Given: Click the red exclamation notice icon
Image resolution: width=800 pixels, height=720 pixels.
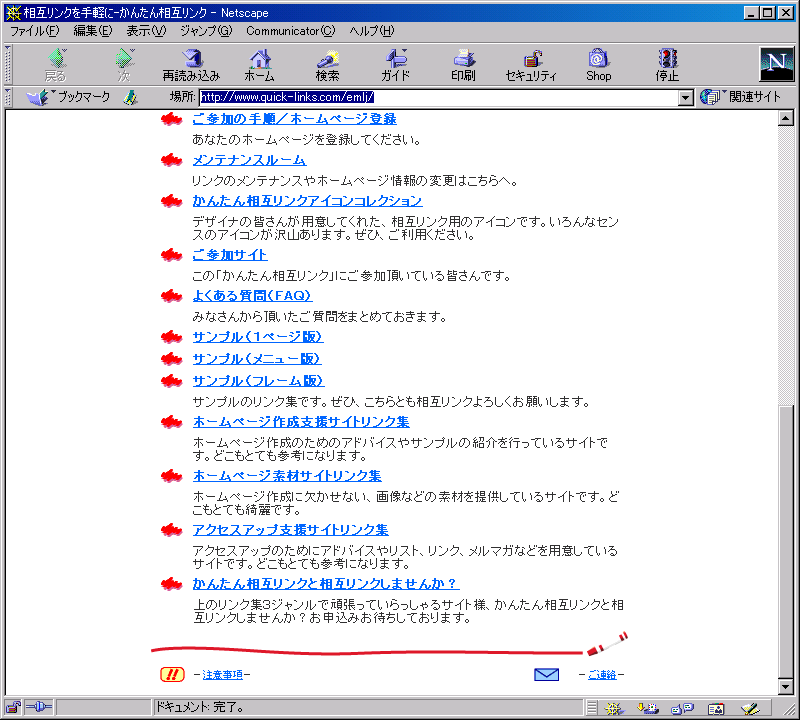Looking at the screenshot, I should (172, 675).
